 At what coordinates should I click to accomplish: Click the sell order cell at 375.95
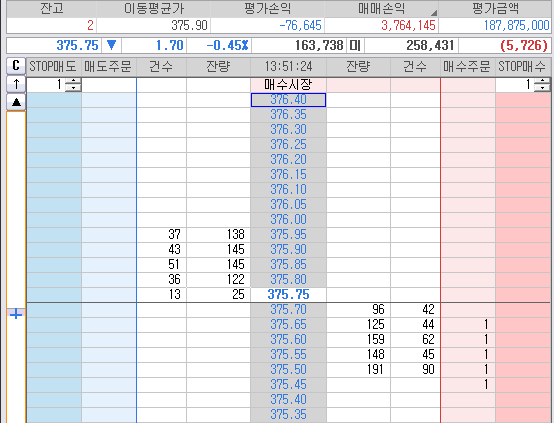pyautogui.click(x=109, y=235)
